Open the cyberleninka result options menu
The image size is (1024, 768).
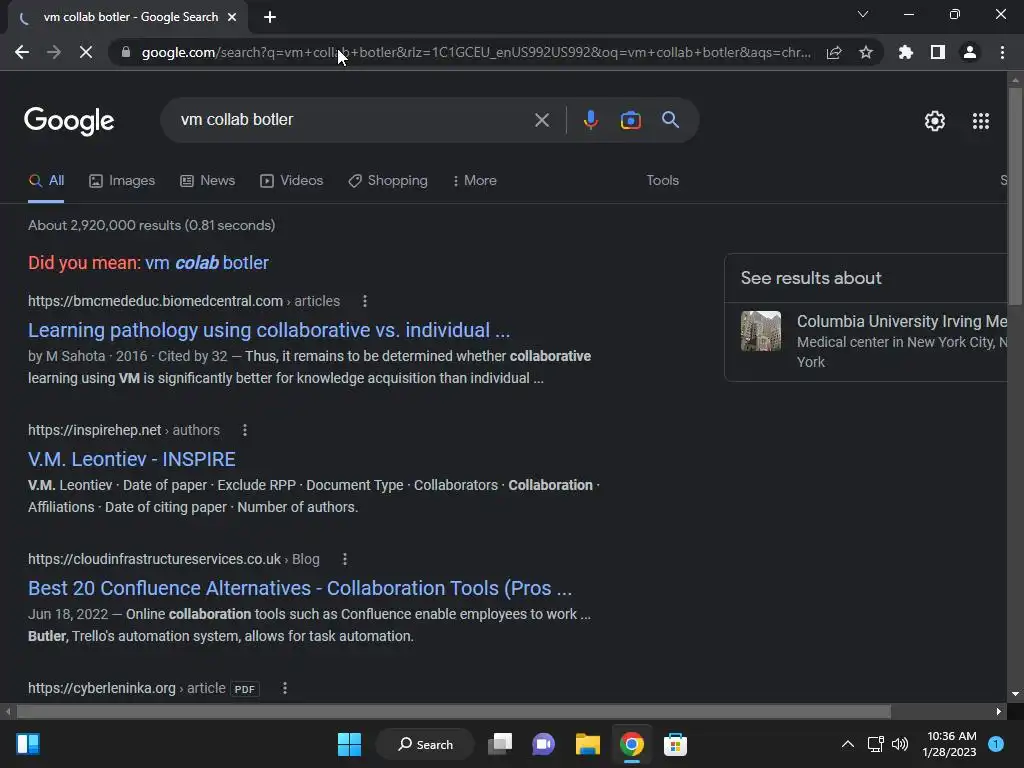[x=284, y=688]
